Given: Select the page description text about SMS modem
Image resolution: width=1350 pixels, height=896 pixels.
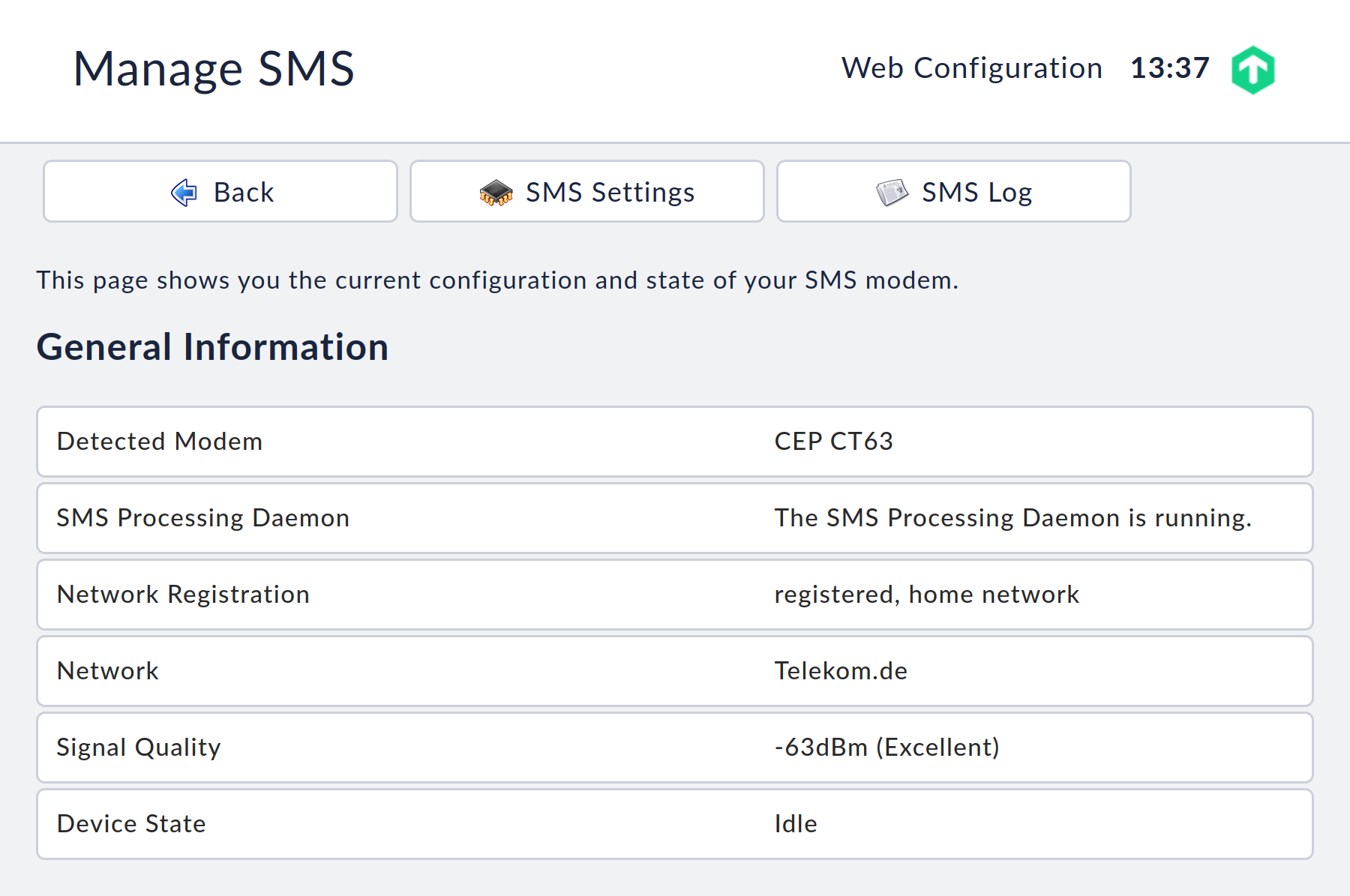Looking at the screenshot, I should (497, 280).
